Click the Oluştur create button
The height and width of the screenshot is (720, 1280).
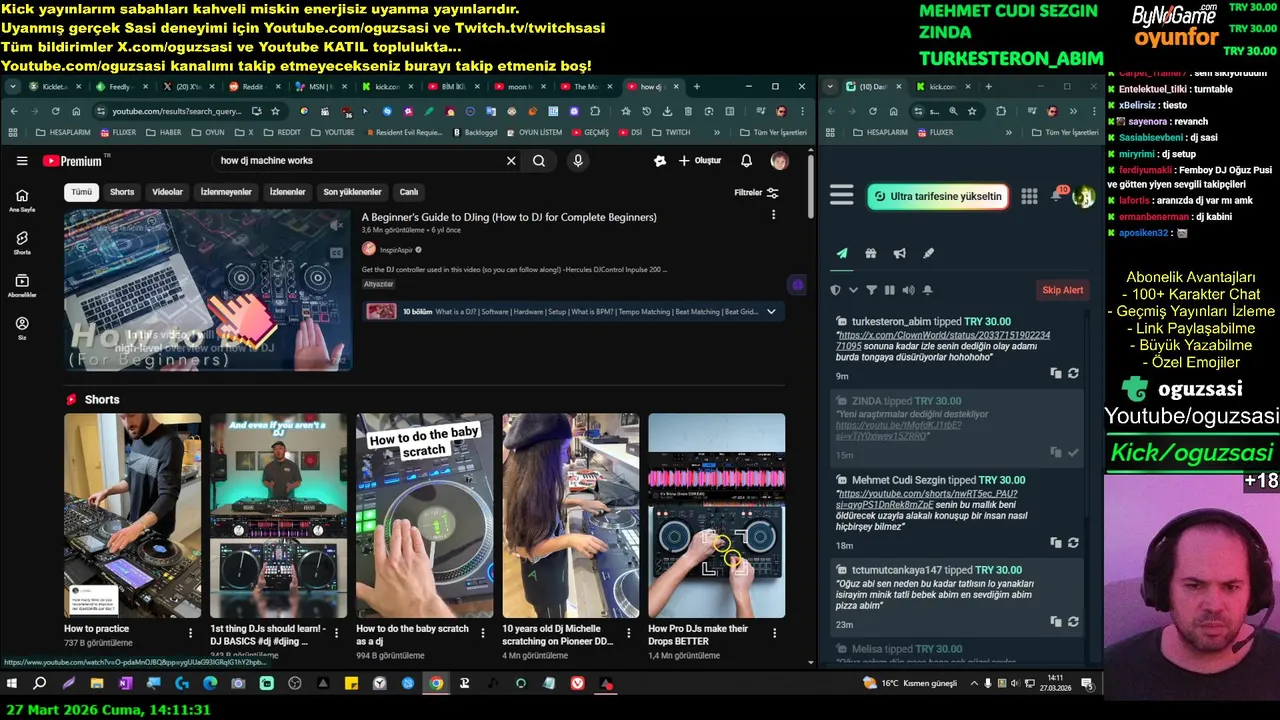point(699,161)
